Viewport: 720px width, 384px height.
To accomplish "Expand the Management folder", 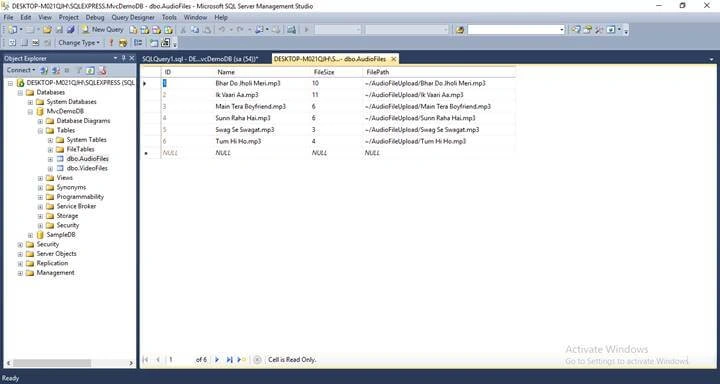I will coord(20,273).
